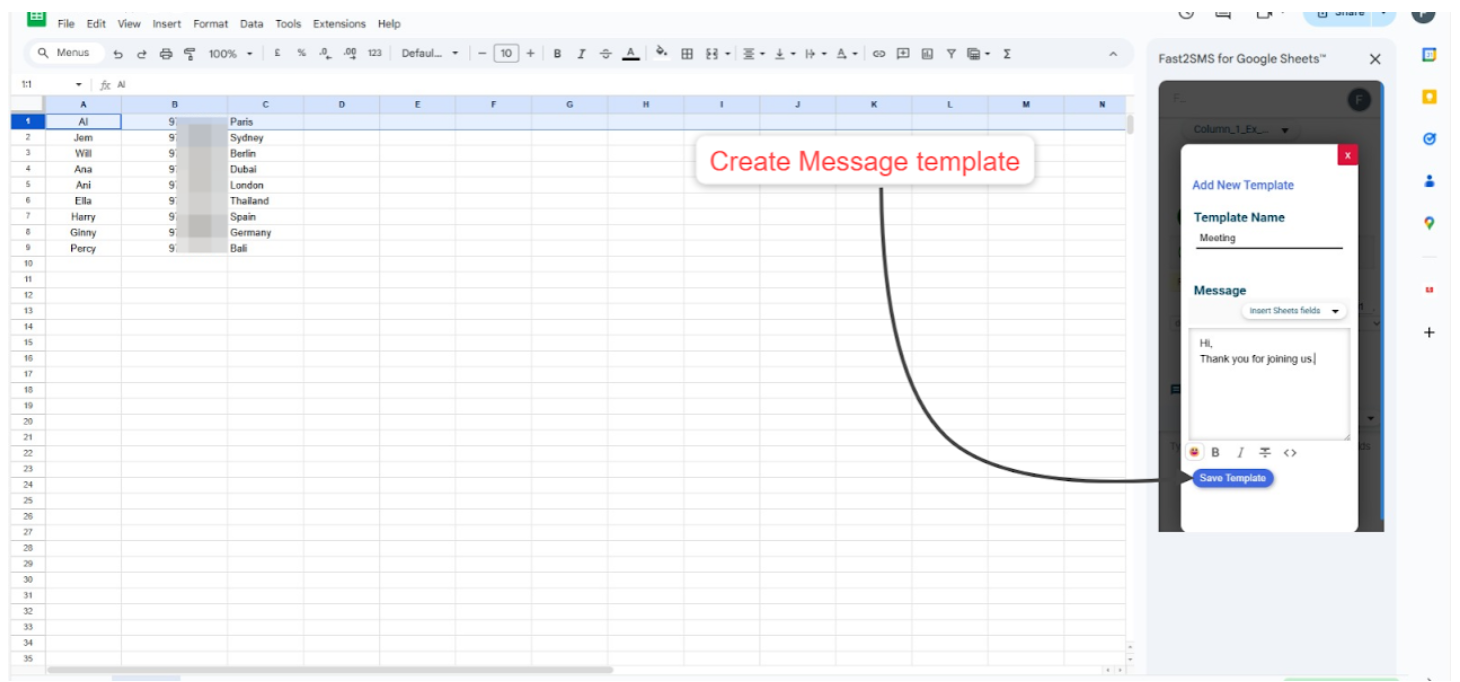Open the Data menu
Viewport: 1460px width, 682px height.
point(252,23)
